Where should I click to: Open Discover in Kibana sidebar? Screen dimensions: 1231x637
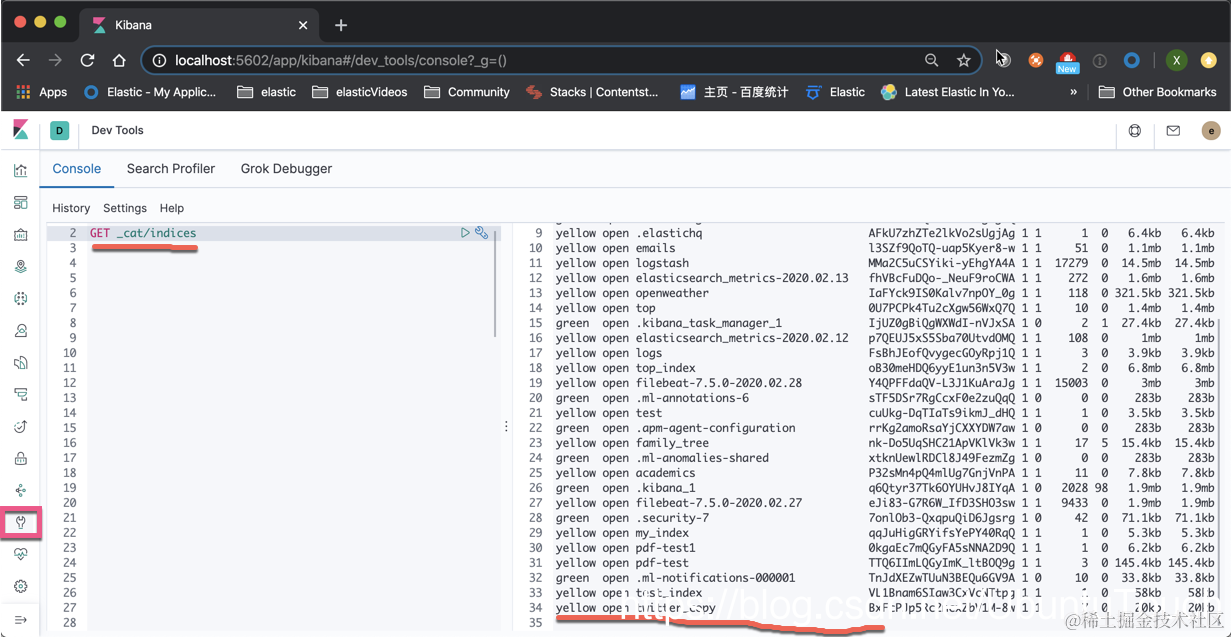[20, 171]
